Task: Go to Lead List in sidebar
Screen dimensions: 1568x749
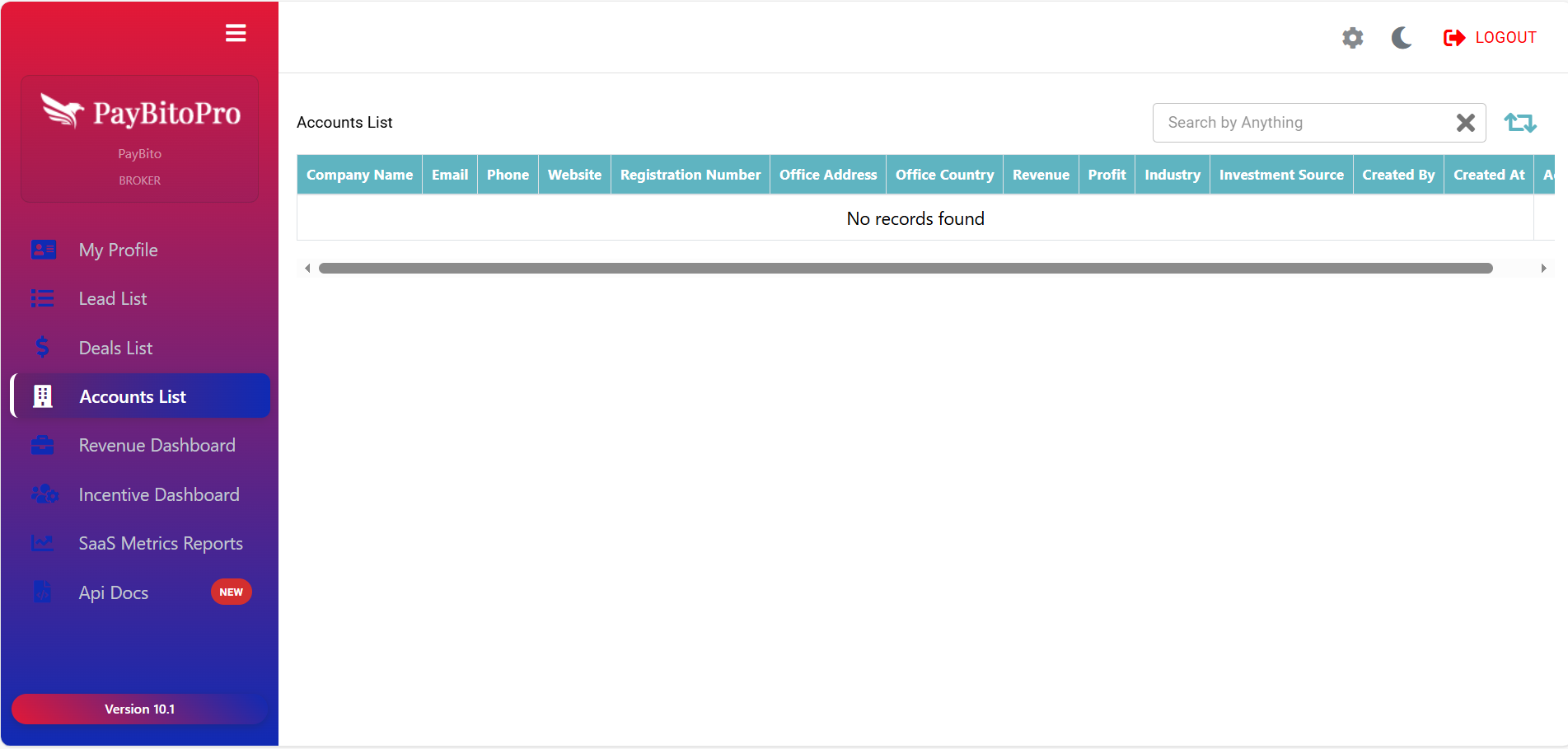Action: tap(113, 299)
